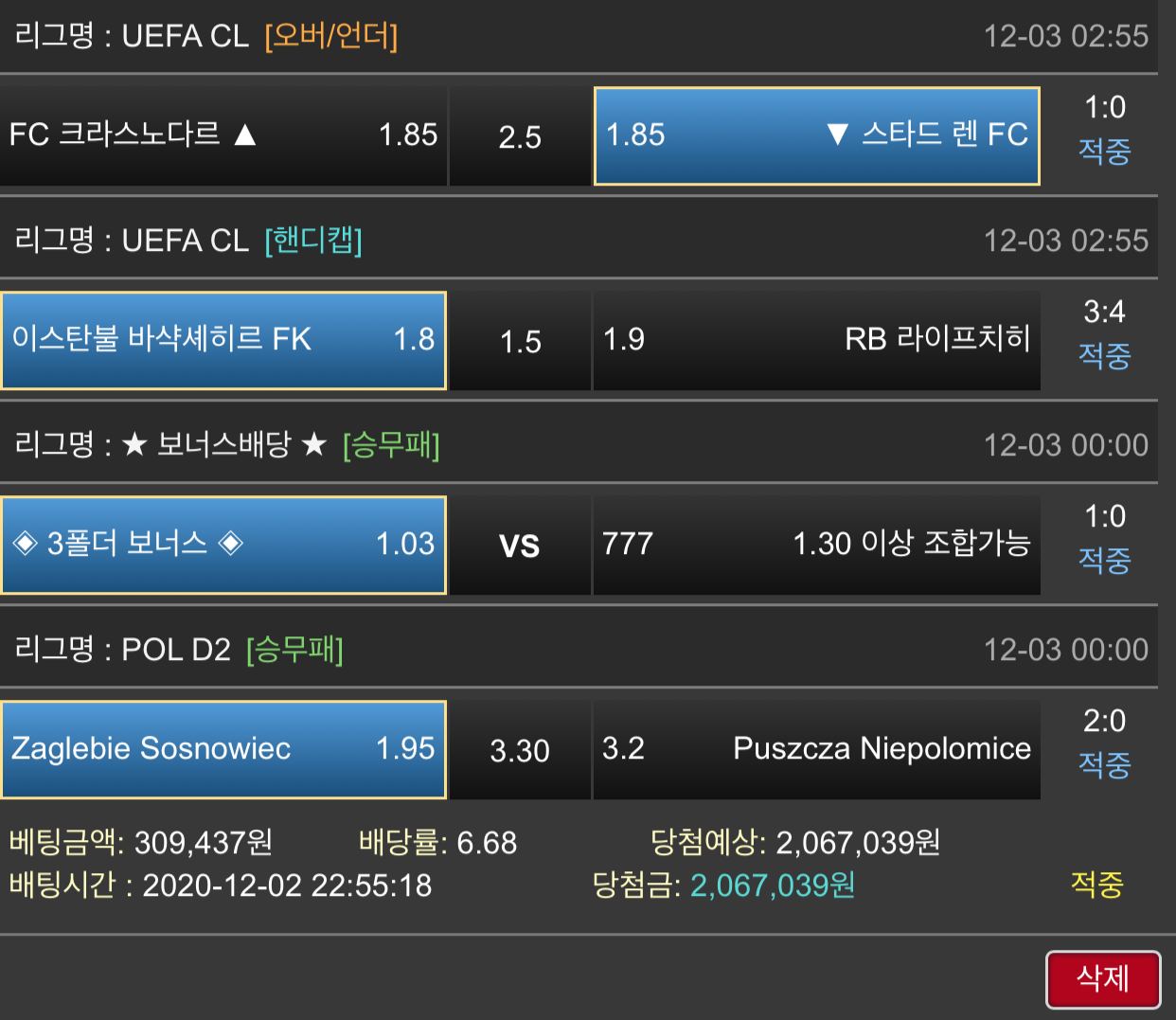Select RB 라이프치히 at 1.9 odds

click(x=816, y=340)
